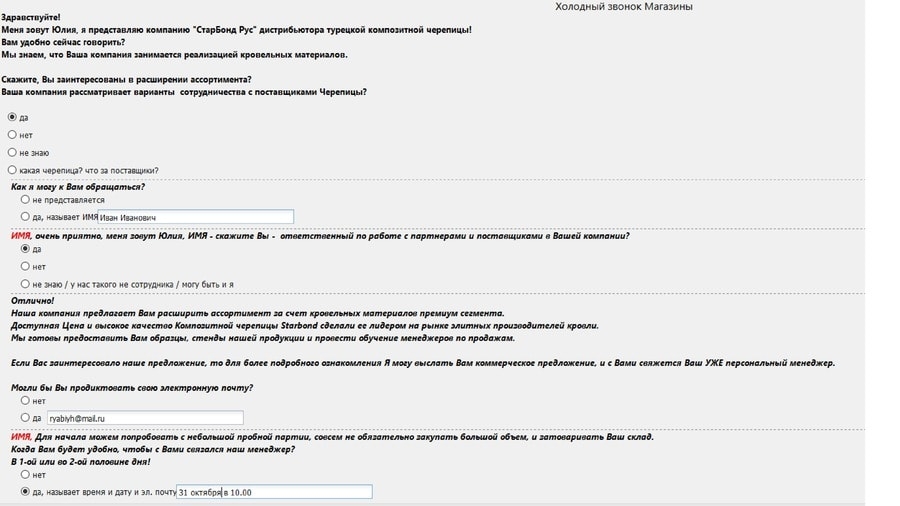This screenshot has width=900, height=506.
Task: Choose 'не представляется' radio button
Action: [25, 200]
